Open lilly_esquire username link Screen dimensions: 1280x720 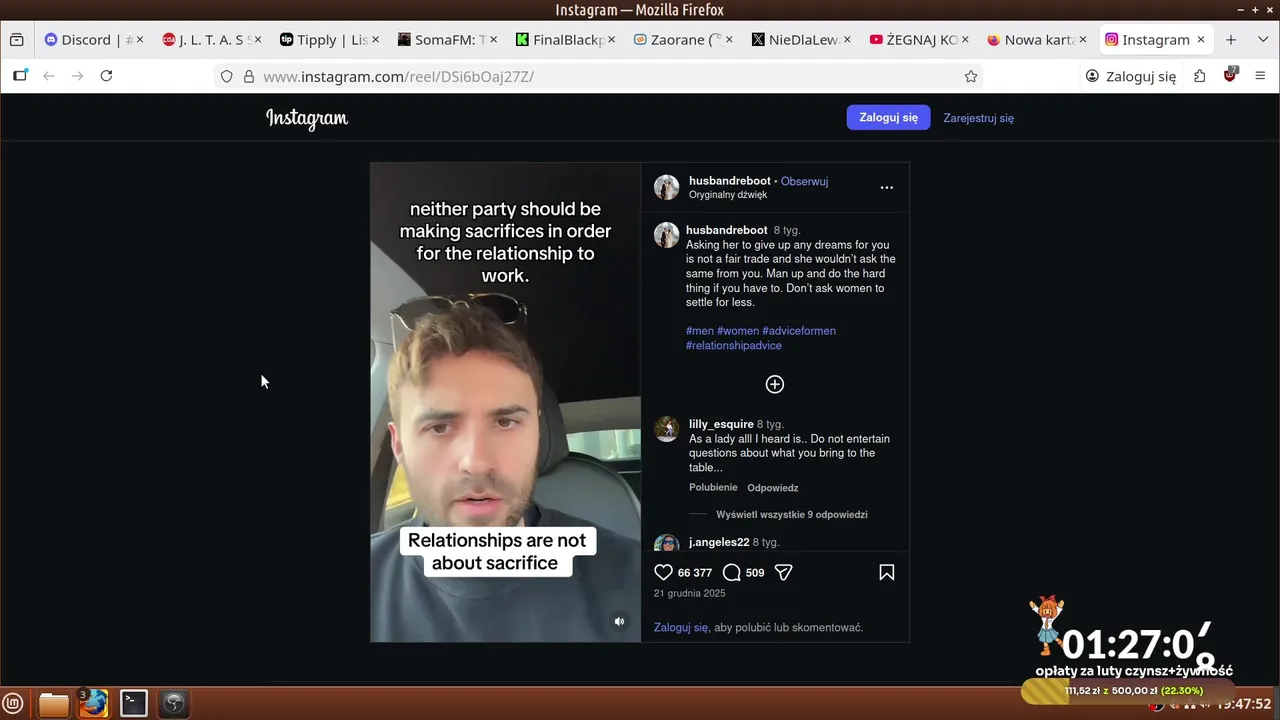coord(721,424)
